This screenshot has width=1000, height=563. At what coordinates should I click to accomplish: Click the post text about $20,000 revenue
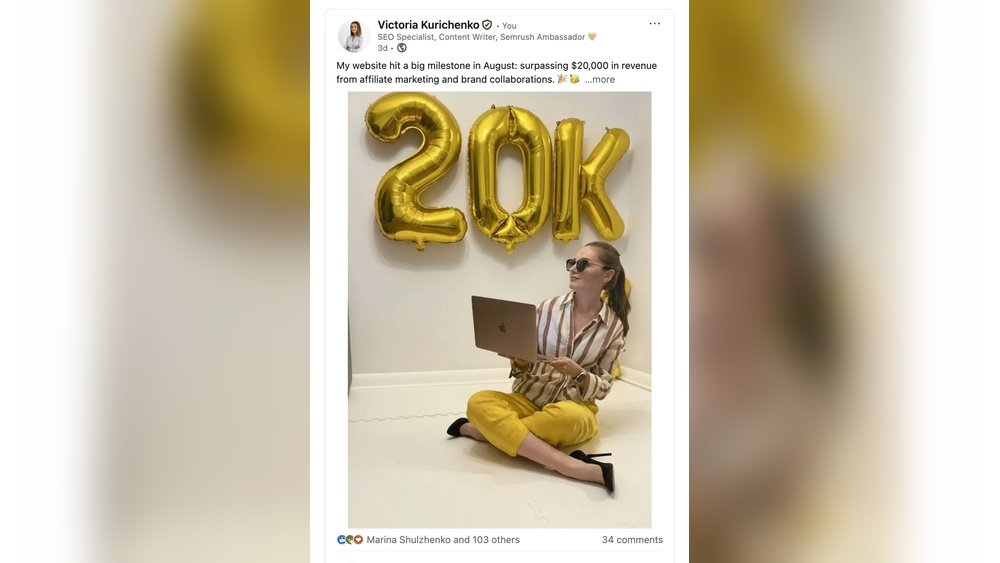[x=496, y=72]
